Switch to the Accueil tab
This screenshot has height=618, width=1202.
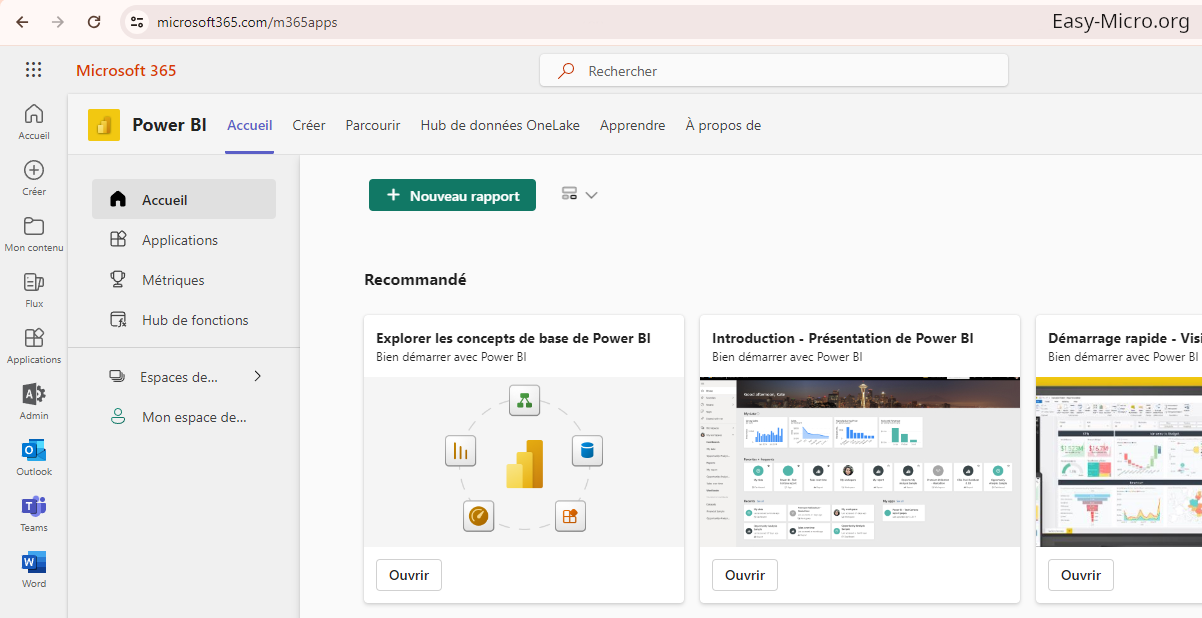250,126
